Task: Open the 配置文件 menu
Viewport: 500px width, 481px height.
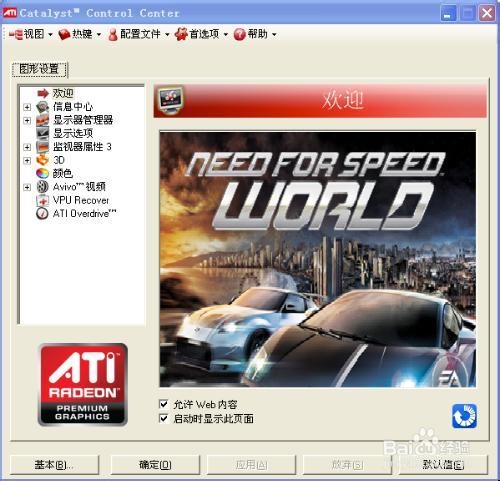Action: pyautogui.click(x=139, y=34)
